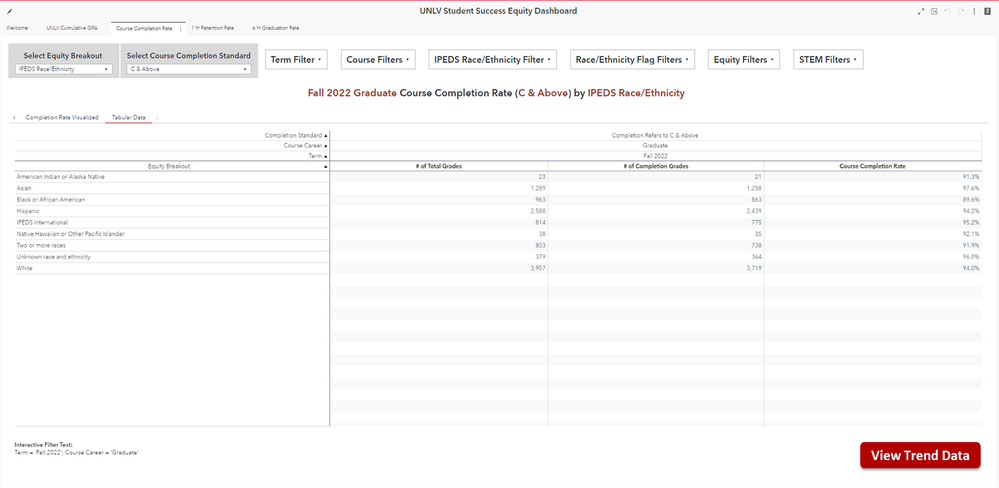Open the 1 Yr Retention Rate tab
This screenshot has width=999, height=488.
(x=213, y=29)
